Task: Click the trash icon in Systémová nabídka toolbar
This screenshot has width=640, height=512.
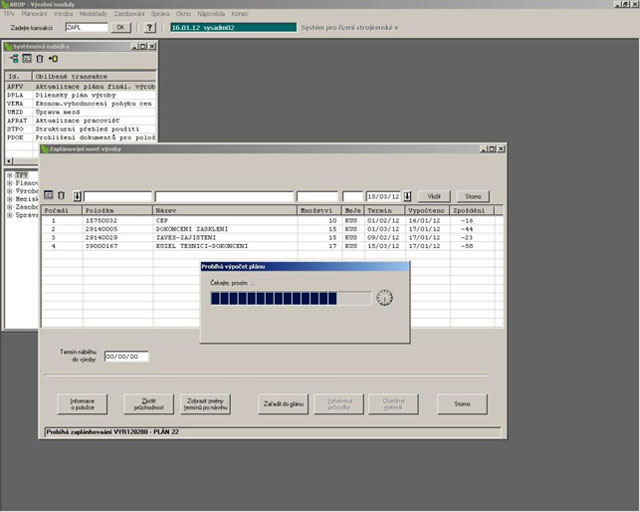Action: (40, 59)
